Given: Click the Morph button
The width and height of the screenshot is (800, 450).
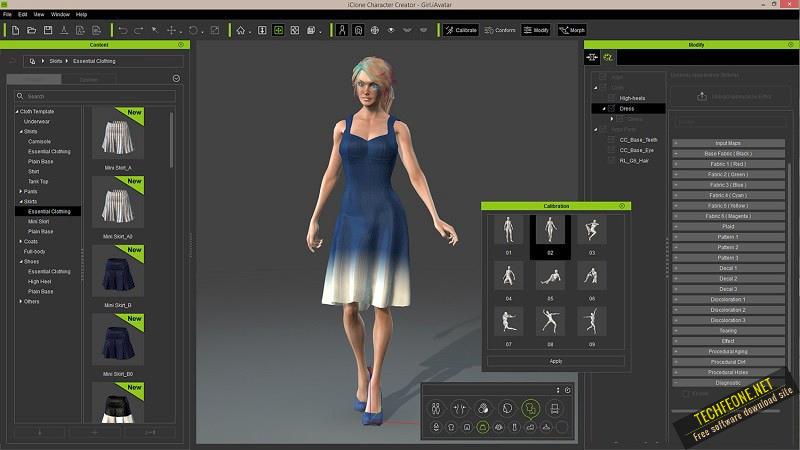Looking at the screenshot, I should [x=572, y=30].
